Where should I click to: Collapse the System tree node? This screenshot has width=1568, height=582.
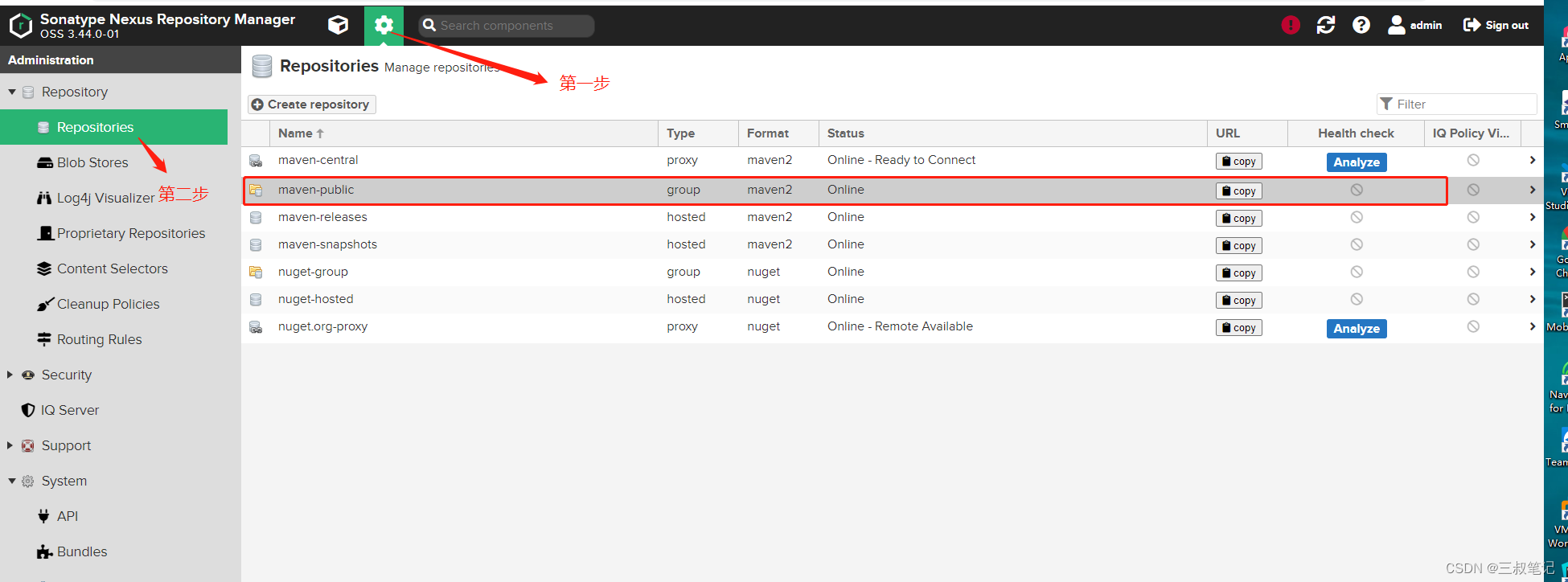12,481
